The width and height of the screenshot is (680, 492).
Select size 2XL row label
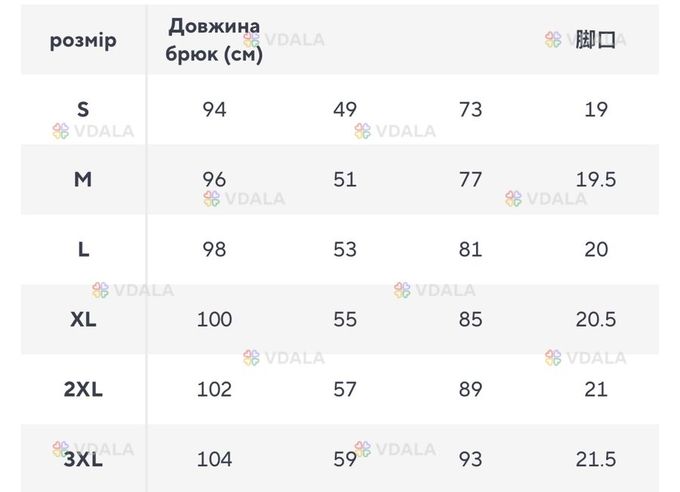click(x=83, y=390)
